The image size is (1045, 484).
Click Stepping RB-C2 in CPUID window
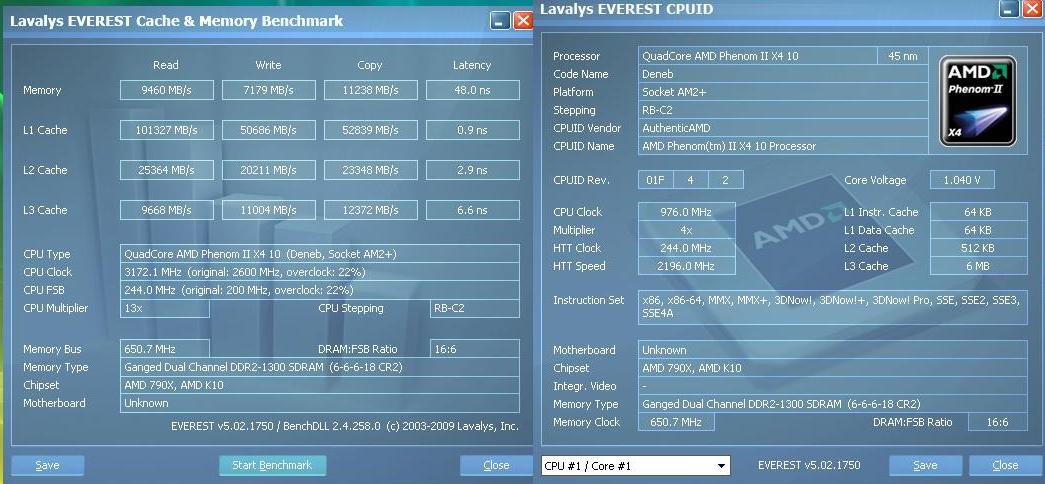point(783,110)
